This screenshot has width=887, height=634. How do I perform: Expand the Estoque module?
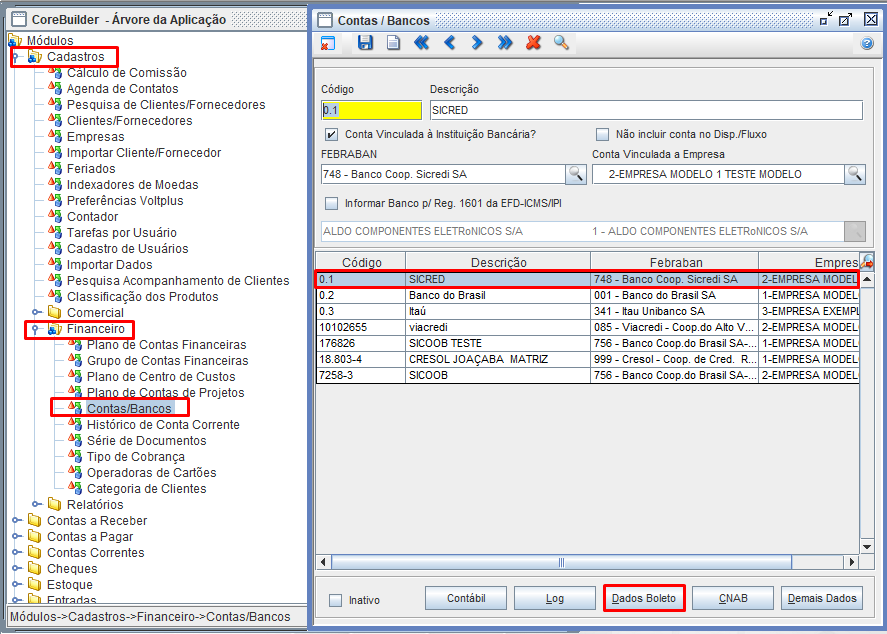click(16, 584)
